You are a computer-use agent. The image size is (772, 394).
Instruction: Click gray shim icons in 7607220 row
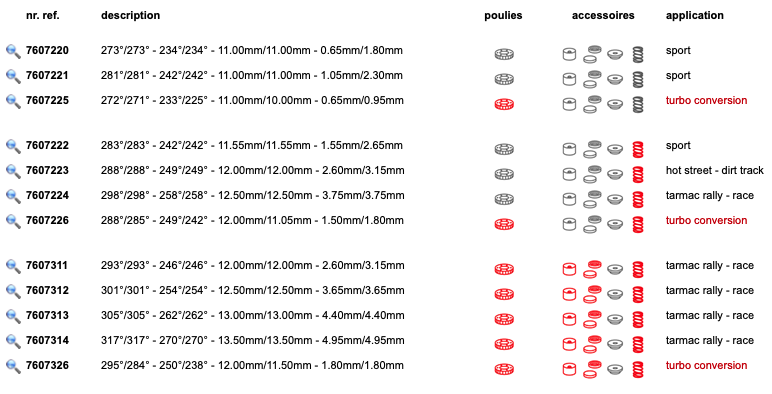click(592, 54)
